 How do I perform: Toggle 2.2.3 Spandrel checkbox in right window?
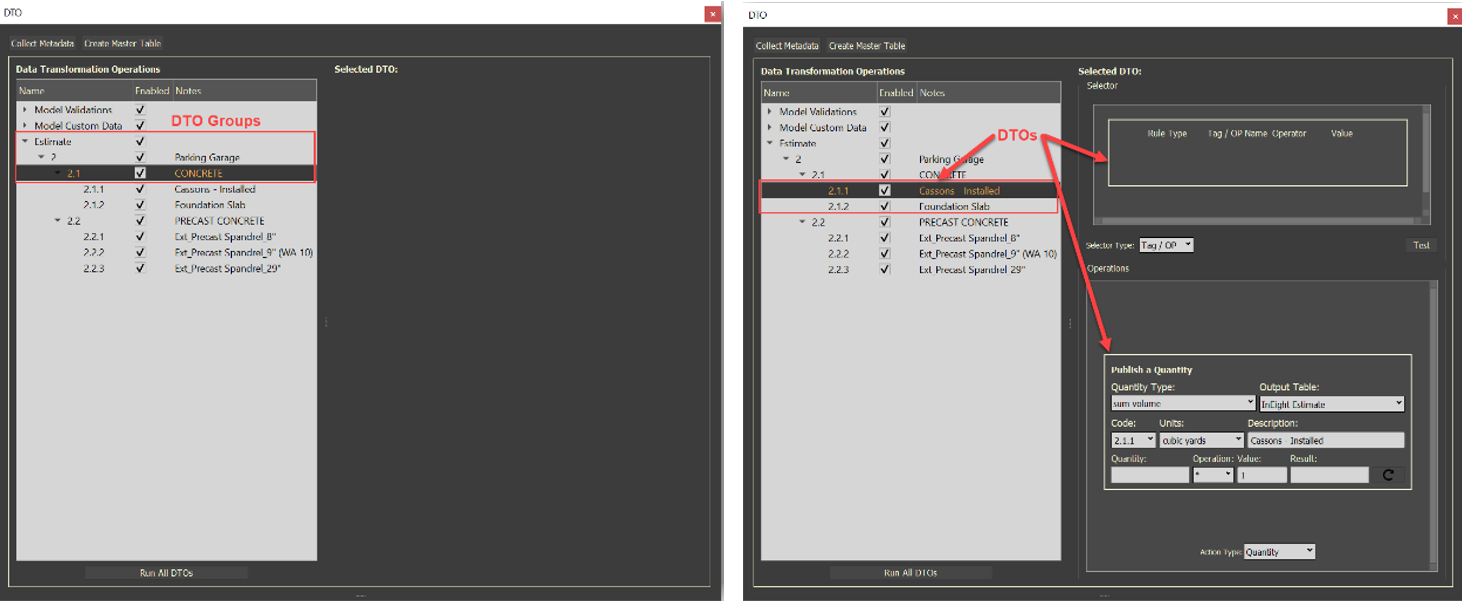point(885,270)
